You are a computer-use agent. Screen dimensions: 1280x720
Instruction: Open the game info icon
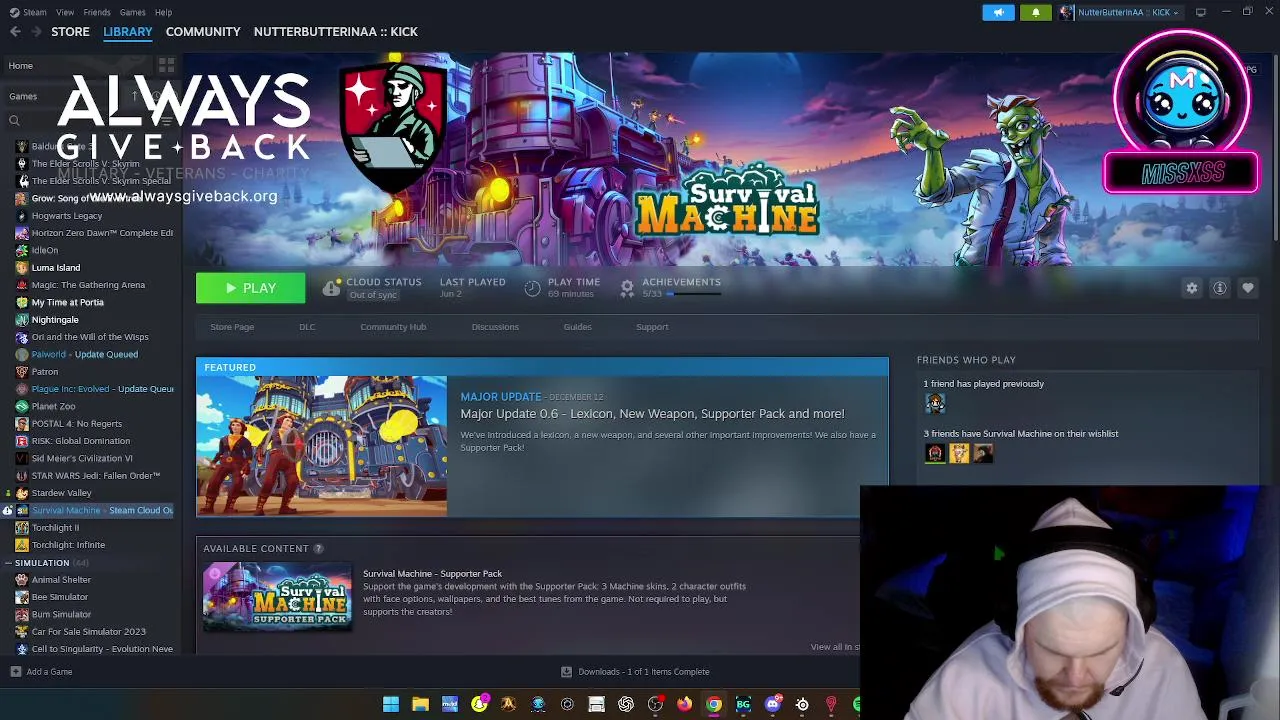(x=1220, y=288)
